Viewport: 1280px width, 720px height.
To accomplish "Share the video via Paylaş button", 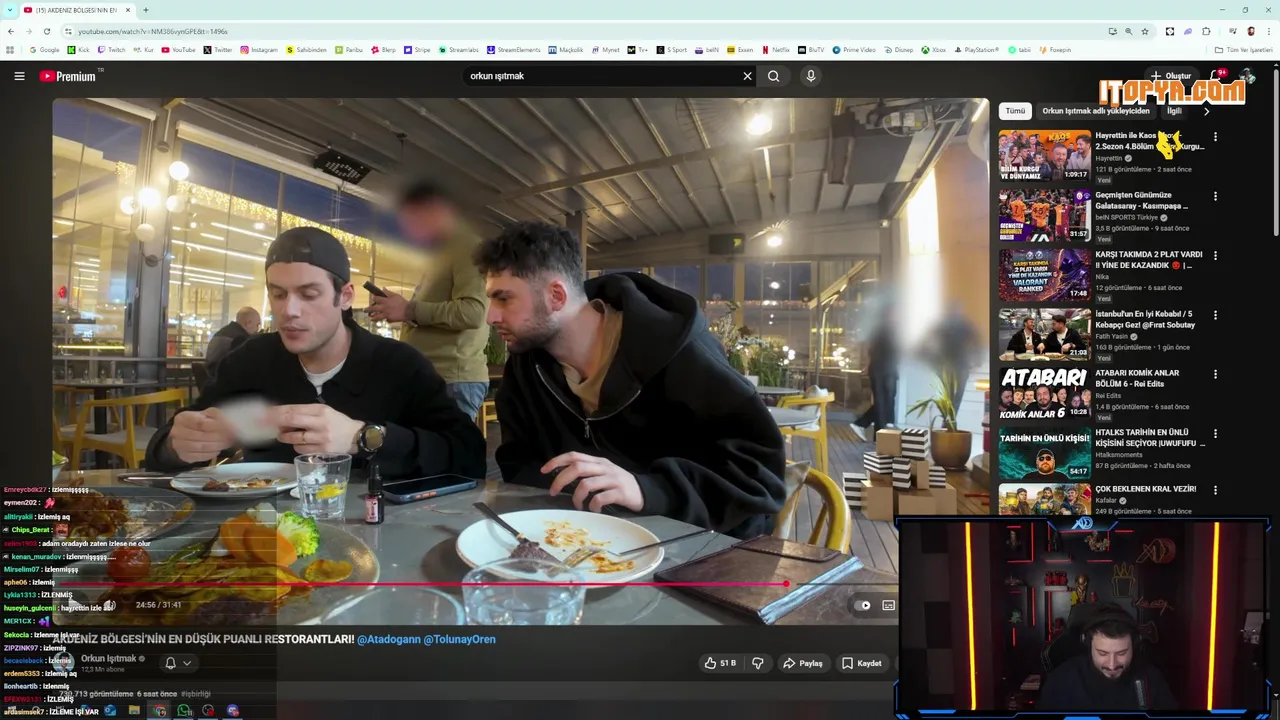I will point(803,663).
